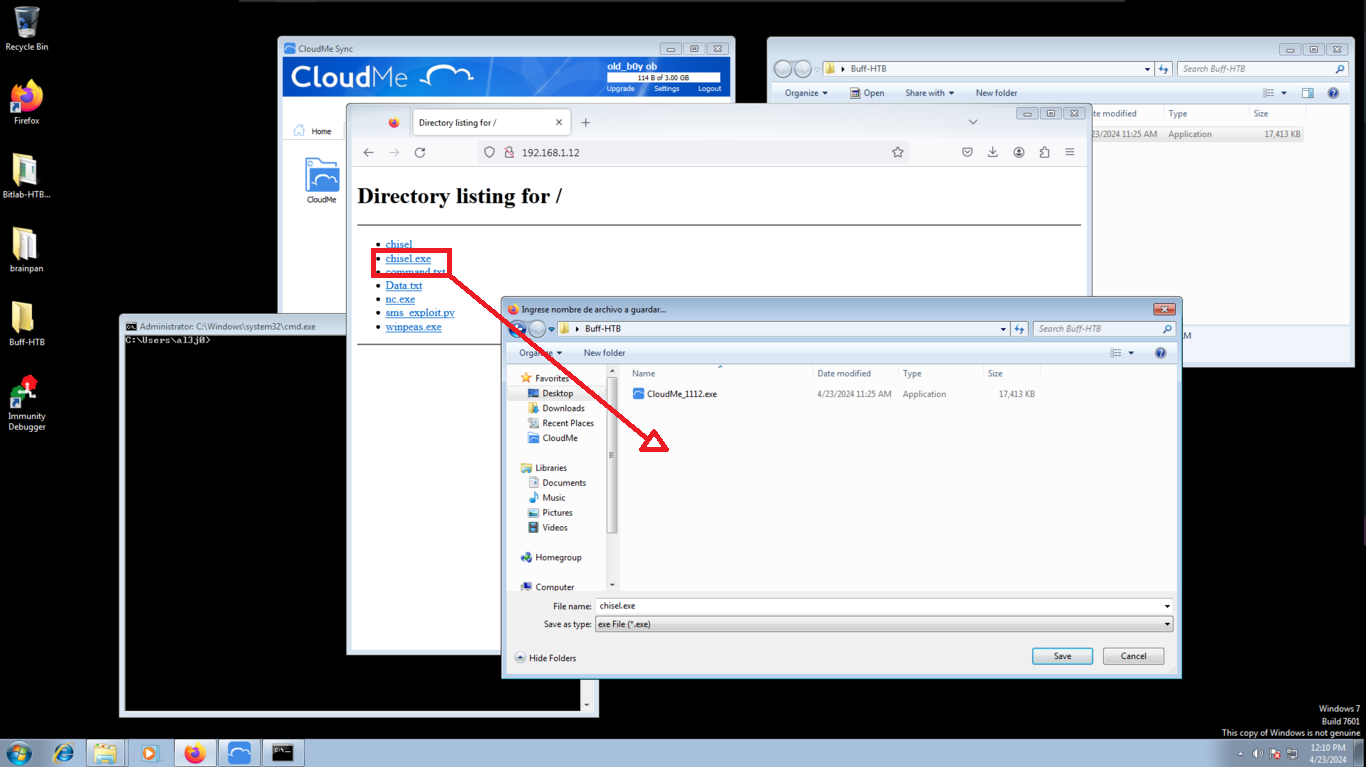Click the Firefox reload page icon

point(420,152)
